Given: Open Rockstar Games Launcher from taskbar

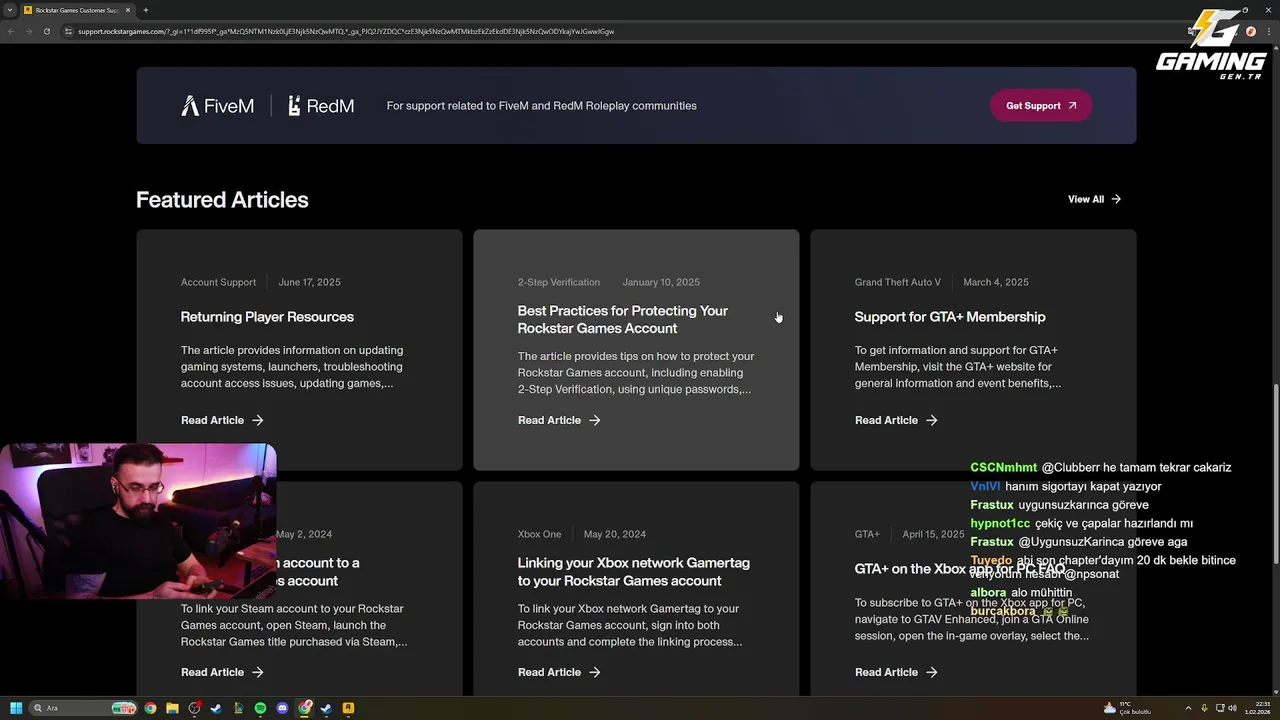Looking at the screenshot, I should [x=348, y=708].
